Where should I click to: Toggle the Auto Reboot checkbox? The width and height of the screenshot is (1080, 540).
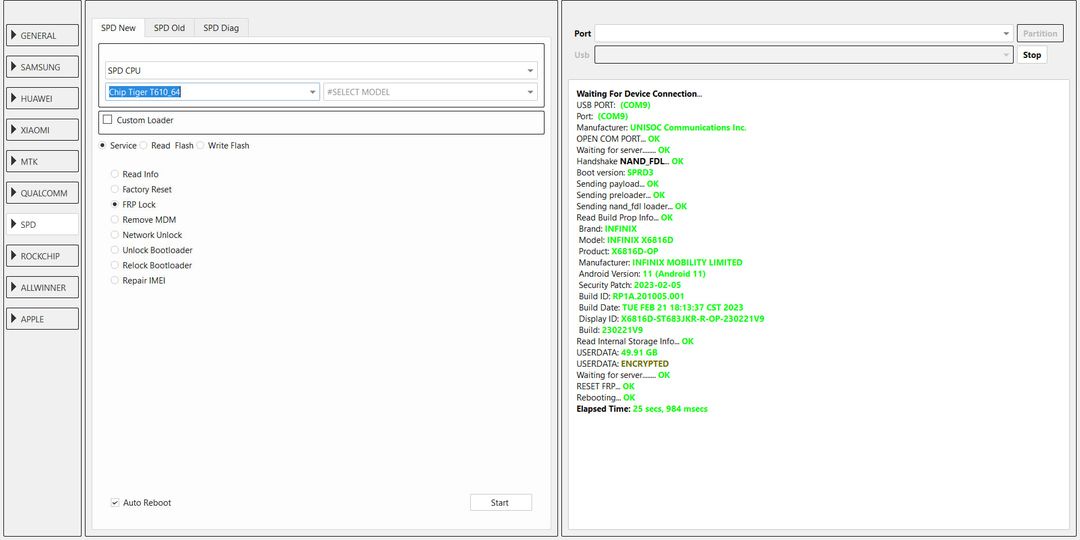[x=115, y=503]
